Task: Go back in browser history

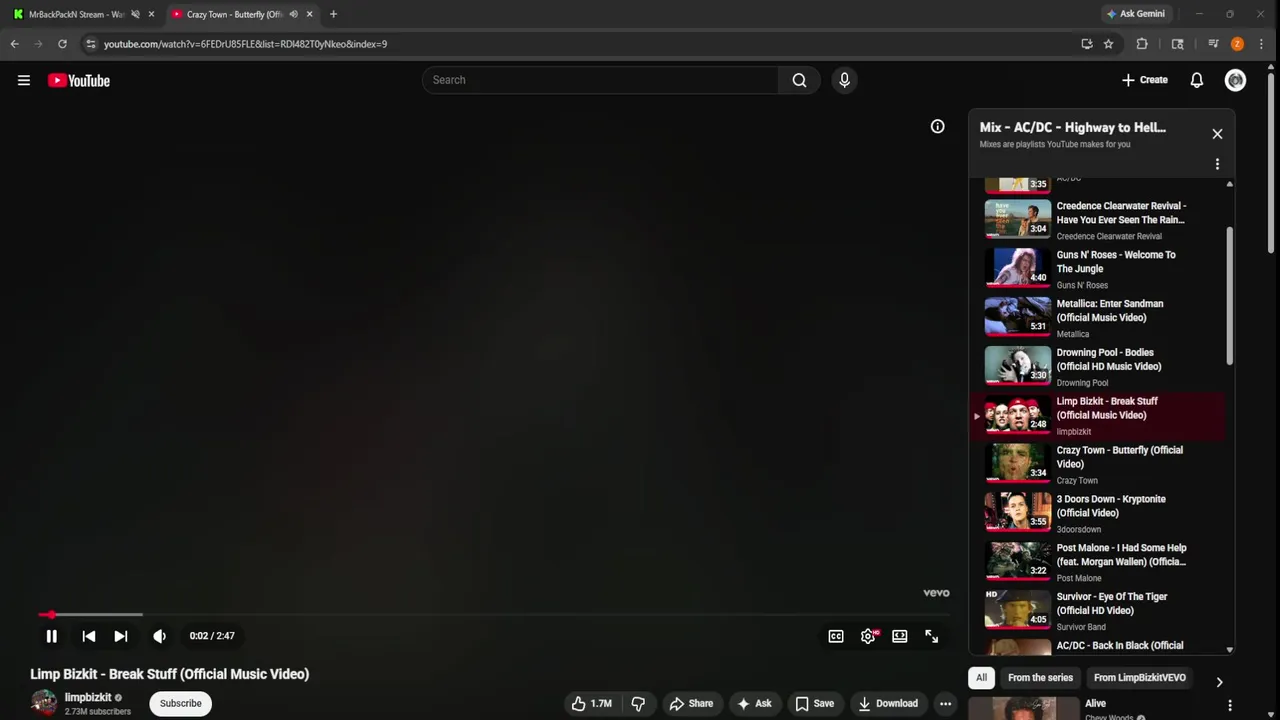Action: click(x=15, y=44)
